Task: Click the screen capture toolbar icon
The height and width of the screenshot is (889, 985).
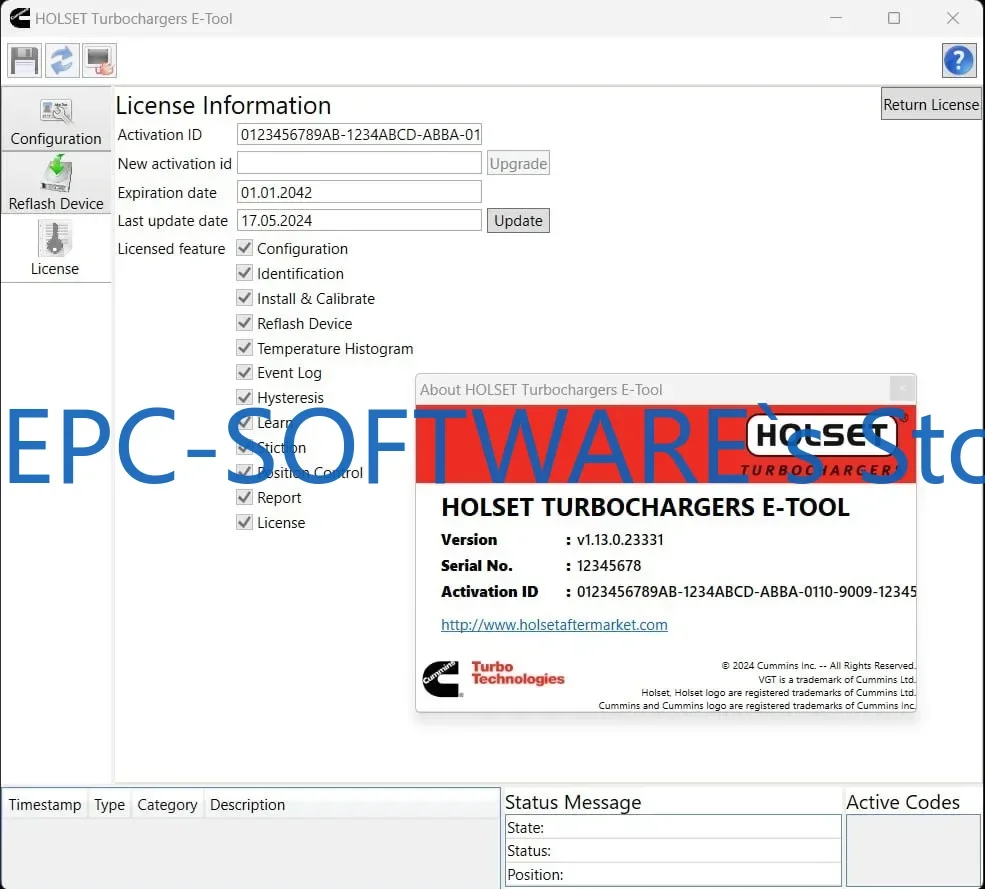Action: 99,60
